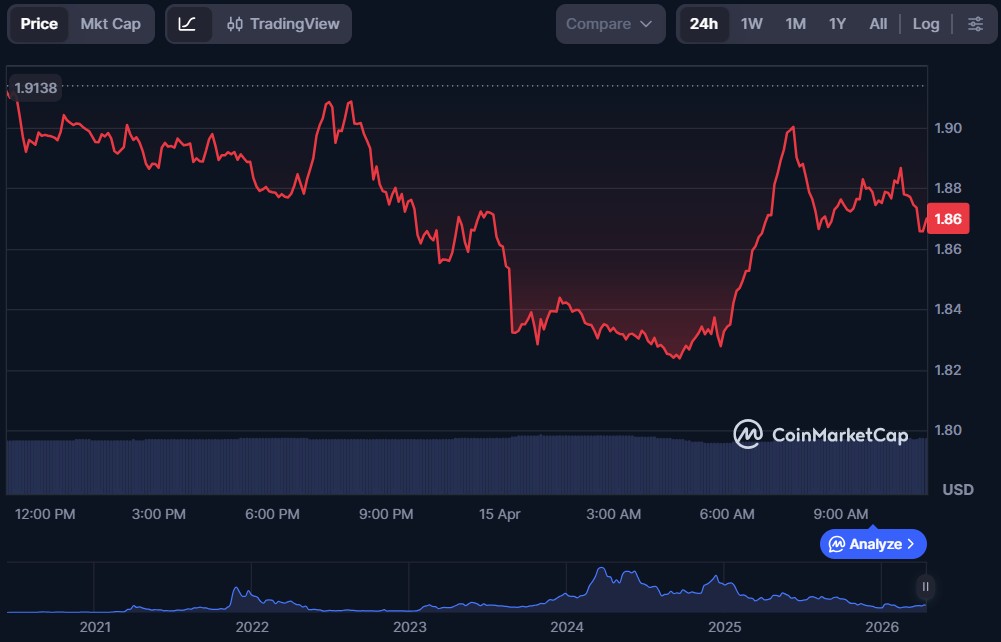Pause the timeline range handle icon

[x=926, y=587]
